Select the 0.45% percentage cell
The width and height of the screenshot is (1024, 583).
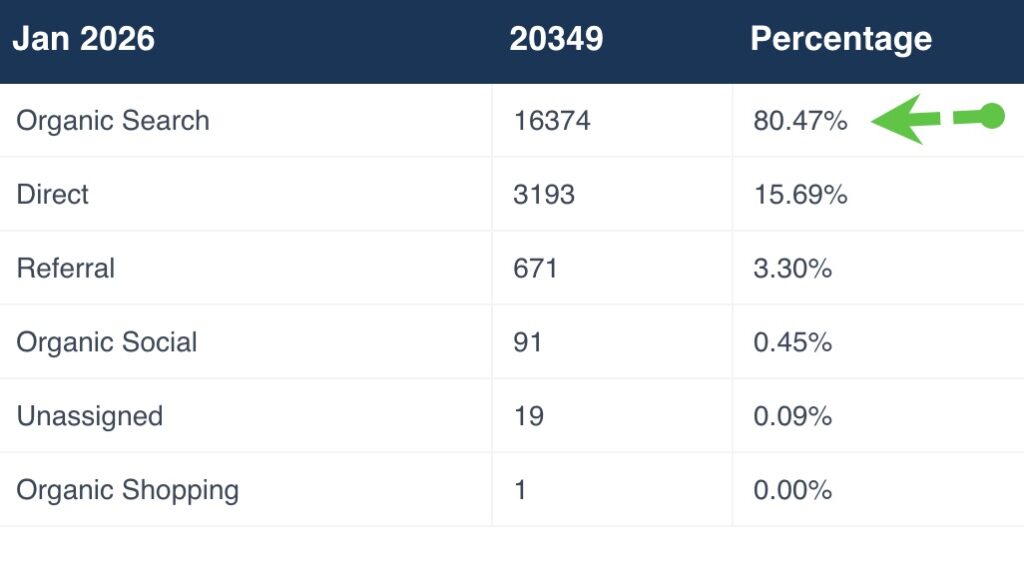(x=793, y=342)
